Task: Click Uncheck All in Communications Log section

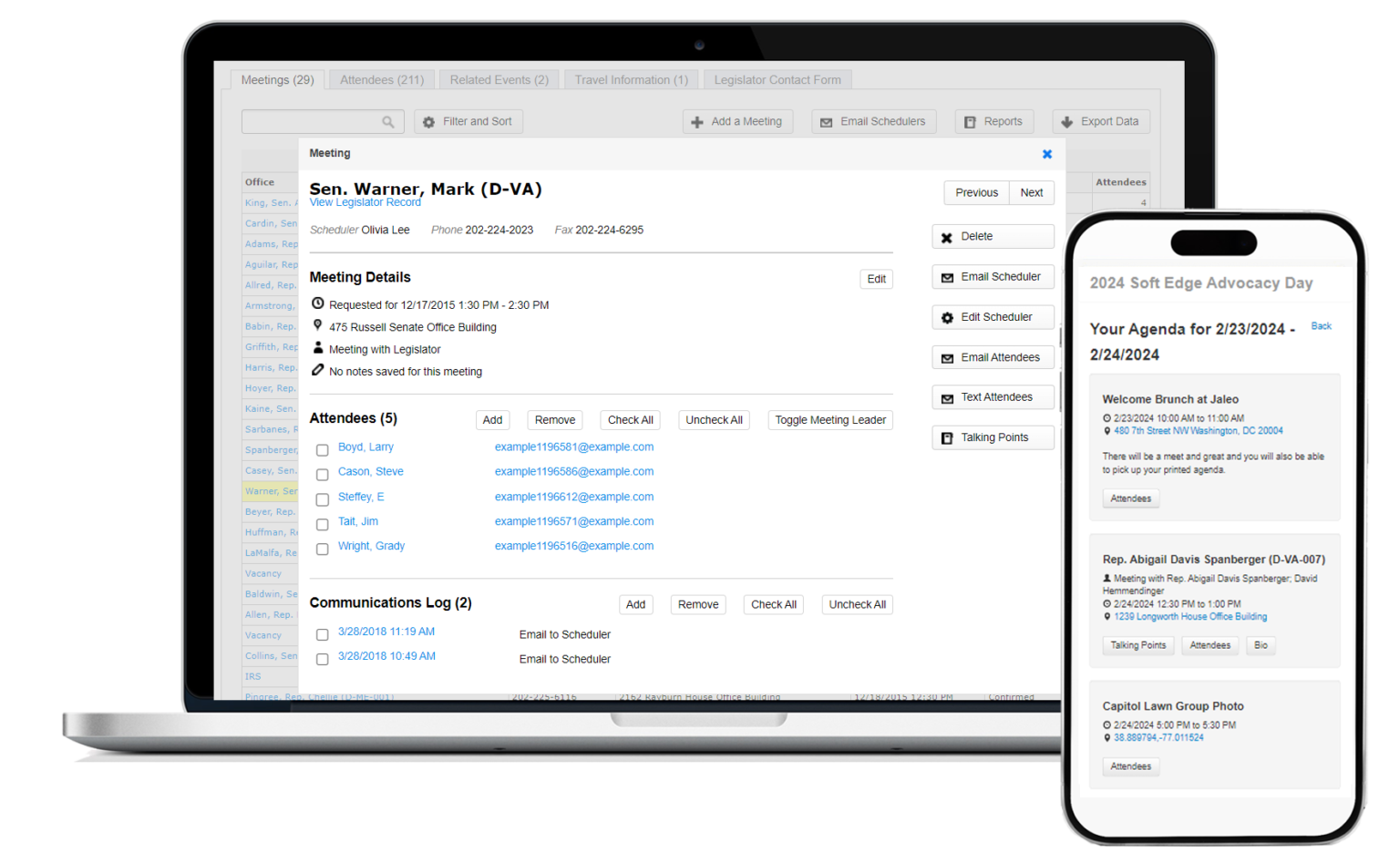Action: tap(857, 604)
